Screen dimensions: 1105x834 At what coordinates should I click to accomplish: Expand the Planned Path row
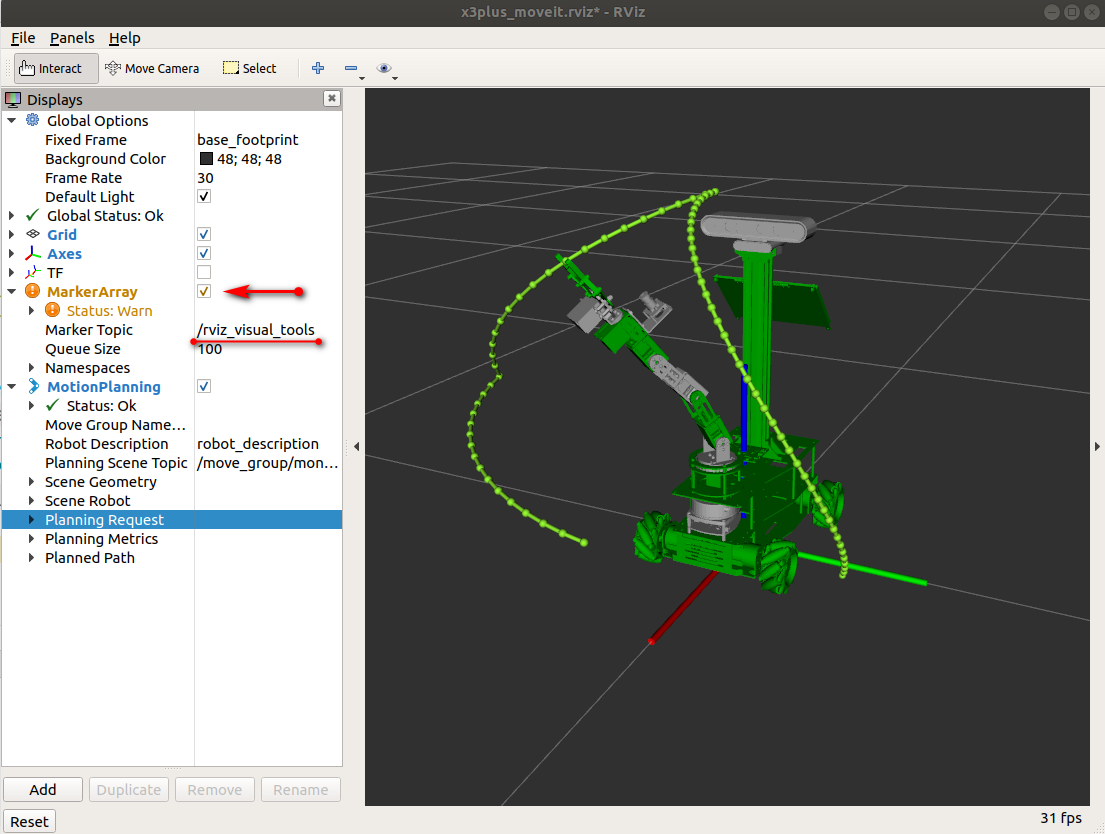coord(31,558)
